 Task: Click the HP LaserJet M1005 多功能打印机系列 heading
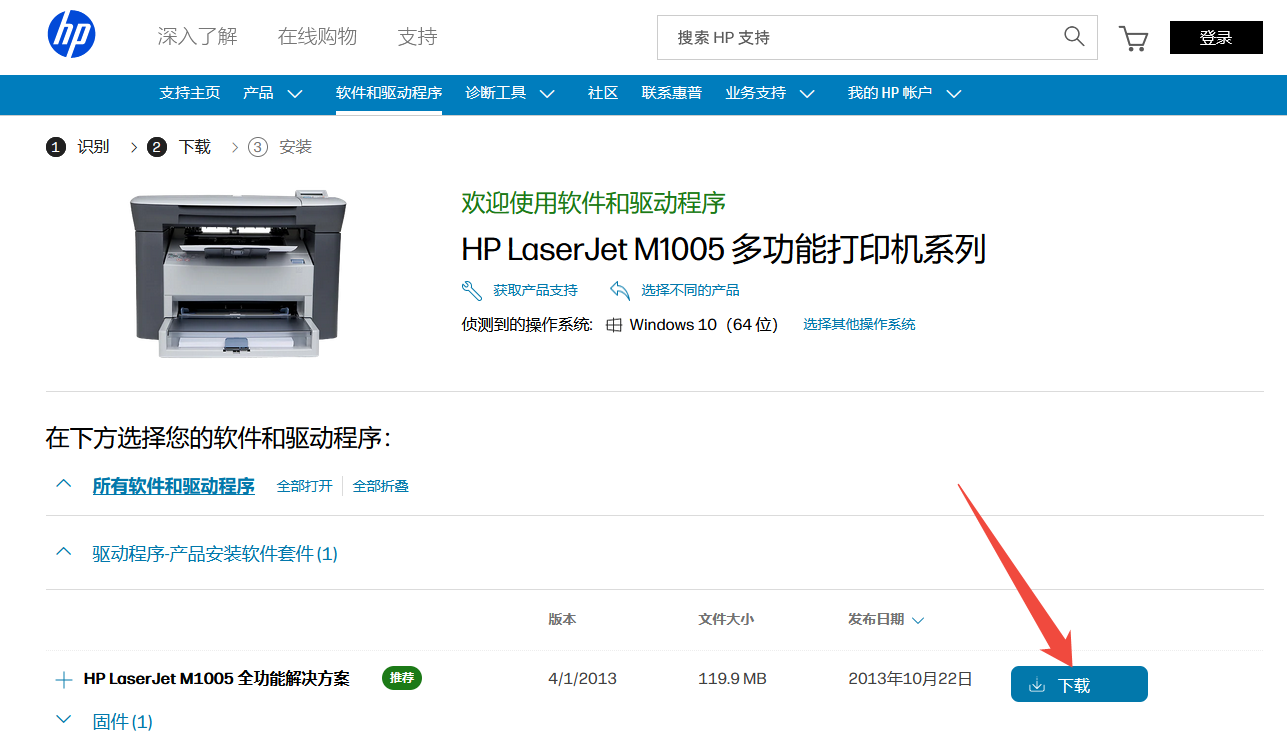[x=724, y=249]
